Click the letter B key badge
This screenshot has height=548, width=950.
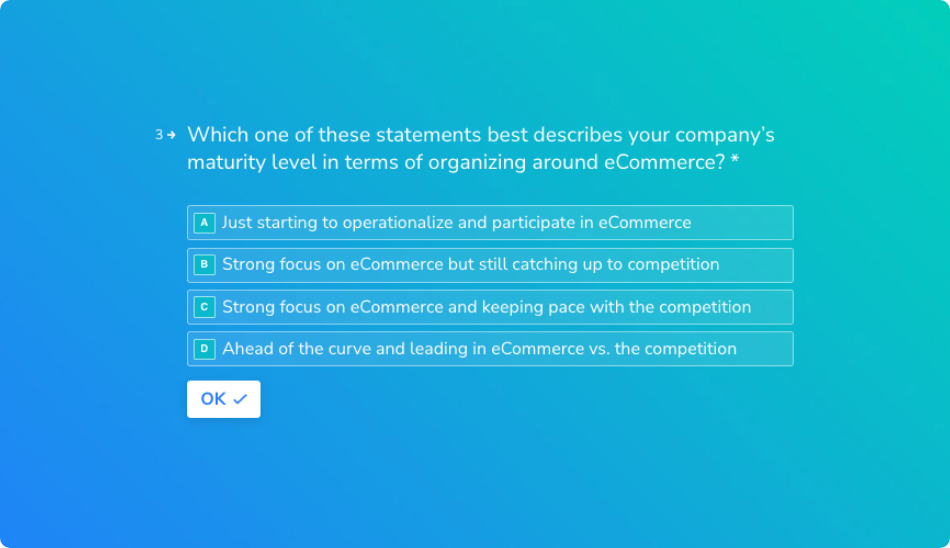pos(204,264)
